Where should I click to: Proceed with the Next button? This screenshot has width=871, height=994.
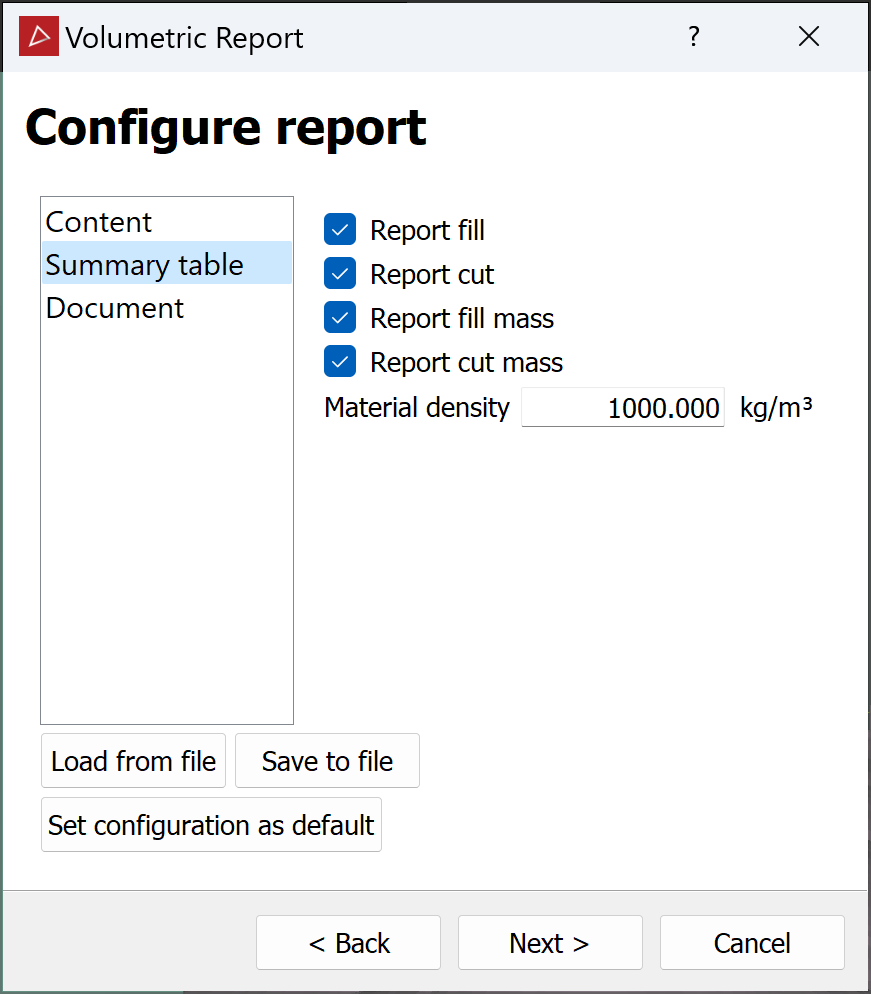(x=549, y=943)
